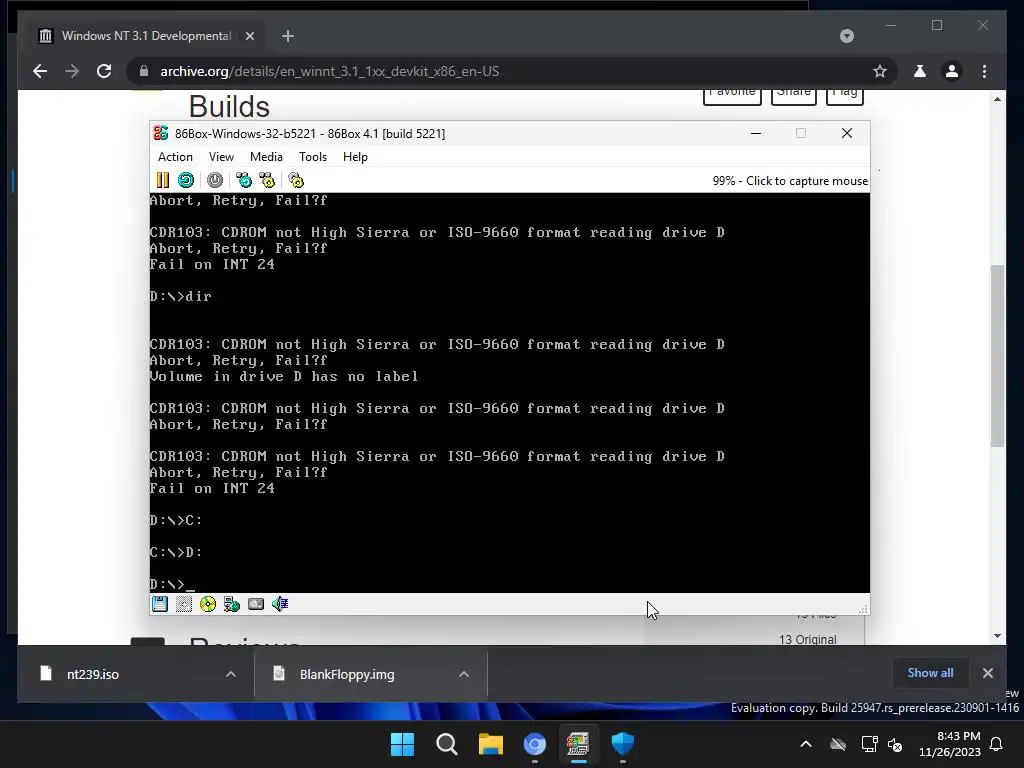
Task: Send Ctrl+Alt+Del with the teal keys icon
Action: (244, 180)
